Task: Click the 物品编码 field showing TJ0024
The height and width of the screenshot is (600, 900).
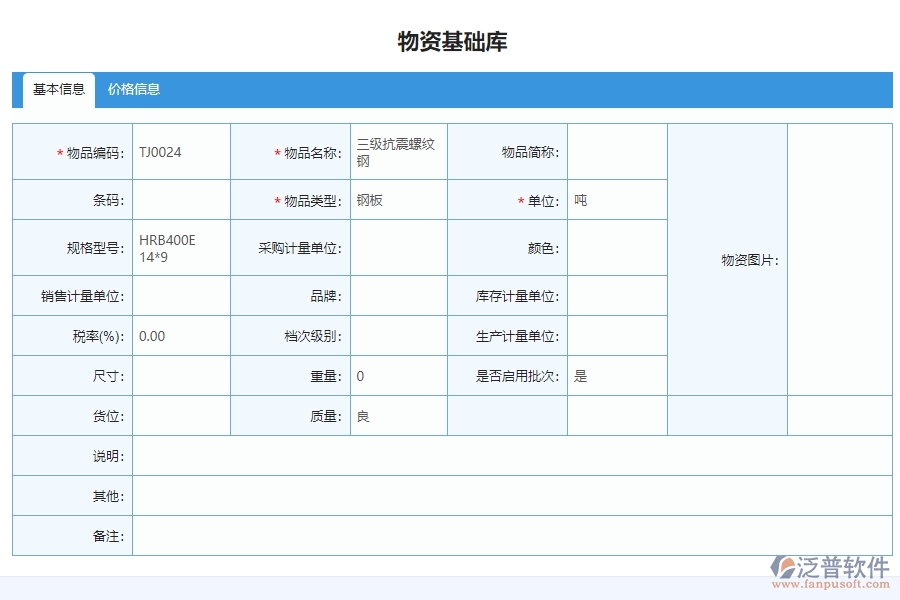Action: pos(180,151)
